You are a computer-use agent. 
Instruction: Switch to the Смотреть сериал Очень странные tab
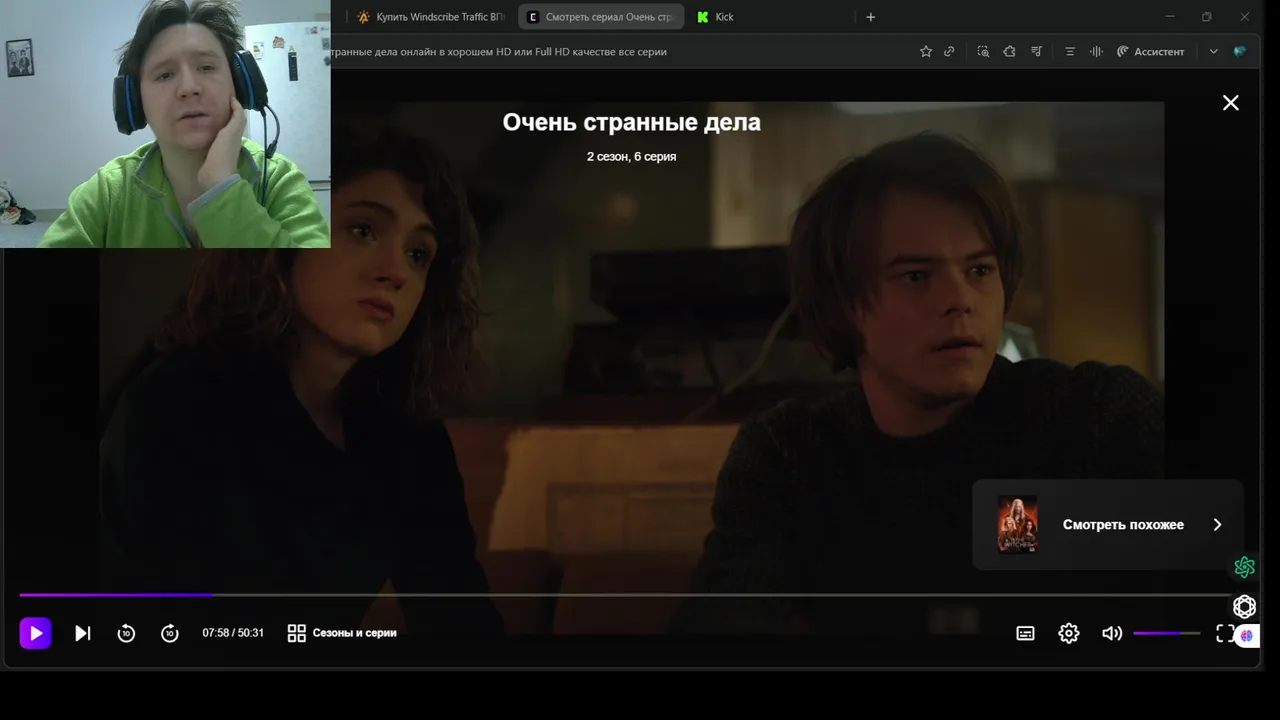pyautogui.click(x=601, y=17)
